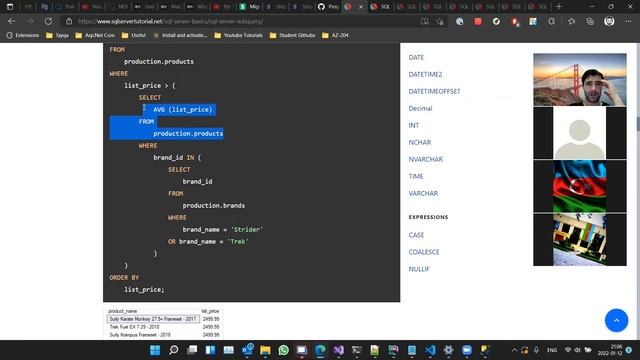The height and width of the screenshot is (360, 640).
Task: Open taskbar Search
Action: click(x=173, y=350)
